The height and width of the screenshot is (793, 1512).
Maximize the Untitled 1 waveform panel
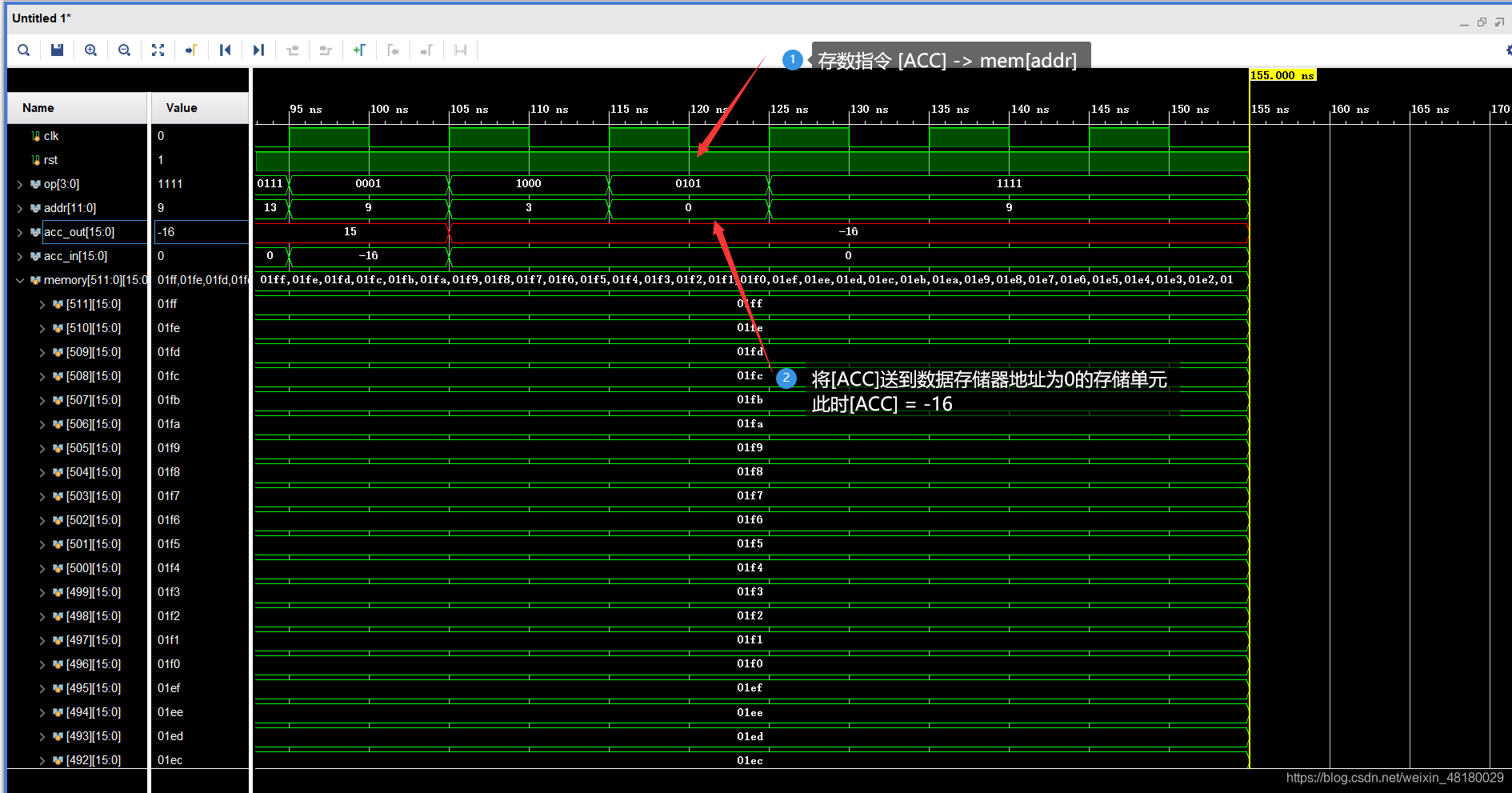pos(1499,22)
